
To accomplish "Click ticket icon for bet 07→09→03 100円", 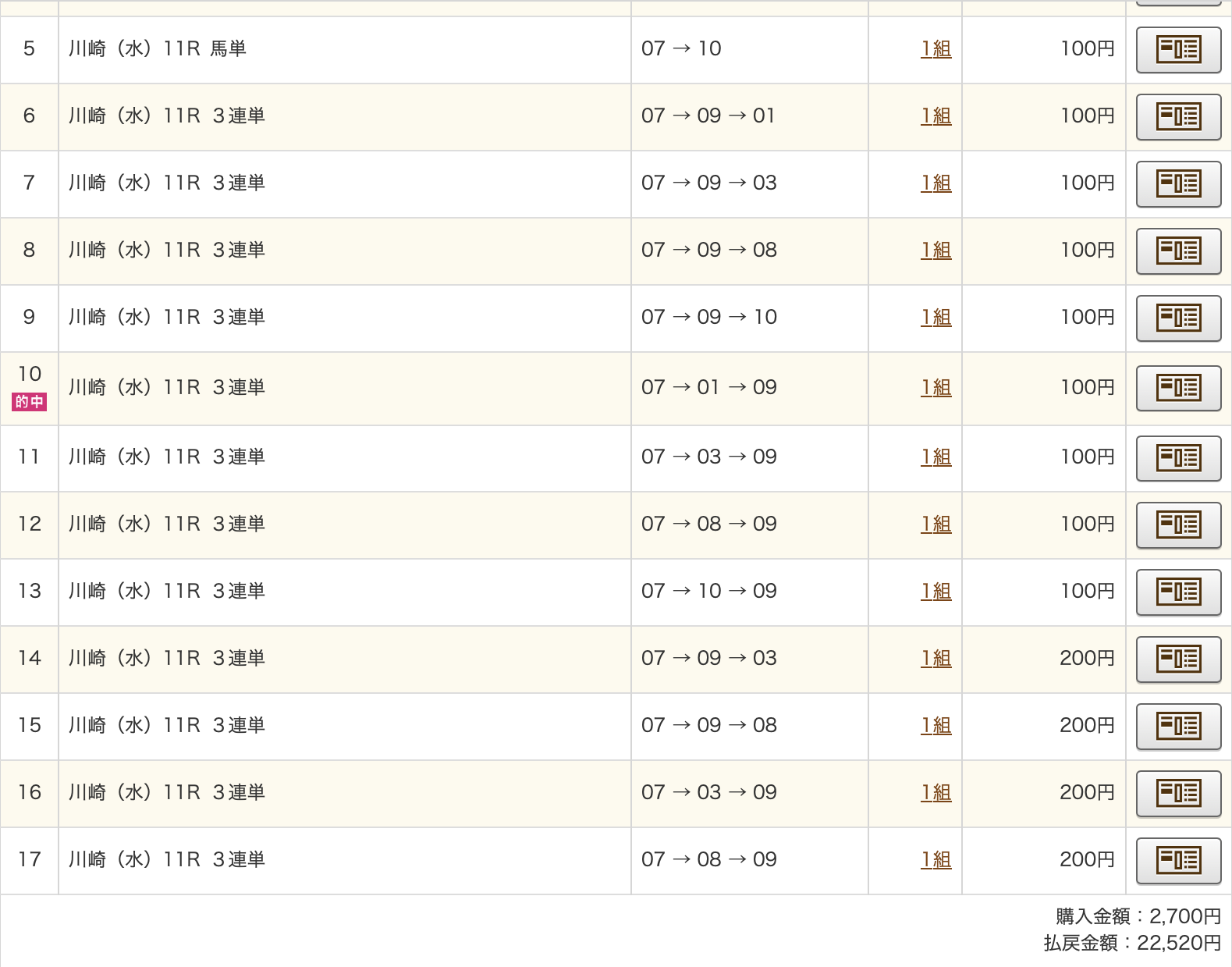I will click(x=1178, y=184).
